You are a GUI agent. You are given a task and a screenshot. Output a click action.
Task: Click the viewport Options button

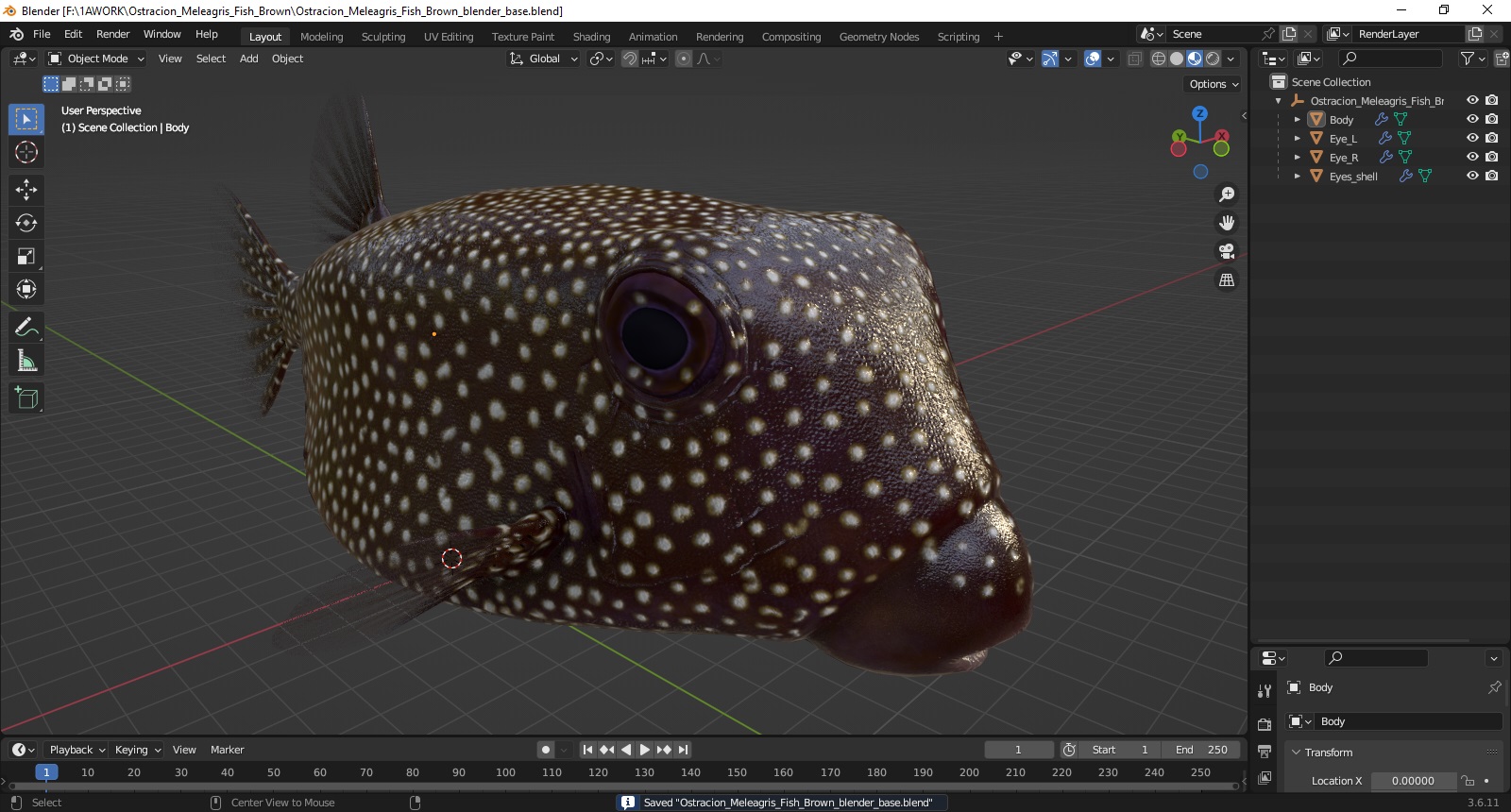coord(1214,84)
